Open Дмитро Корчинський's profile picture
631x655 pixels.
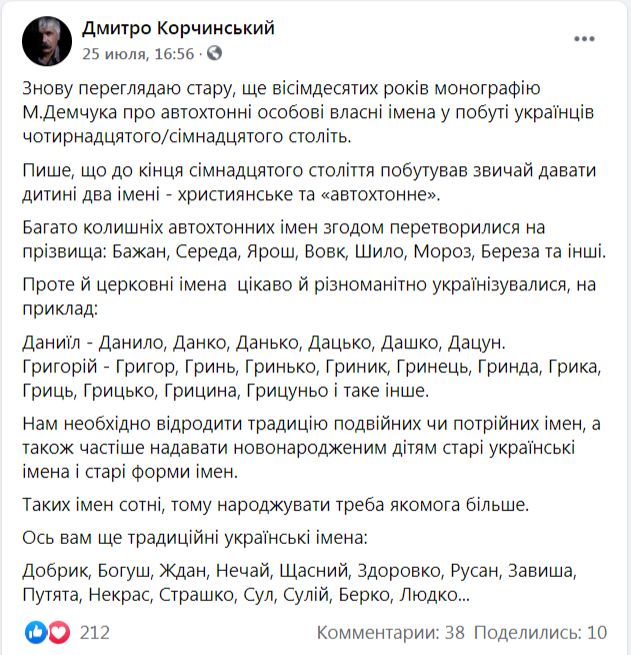[47, 41]
